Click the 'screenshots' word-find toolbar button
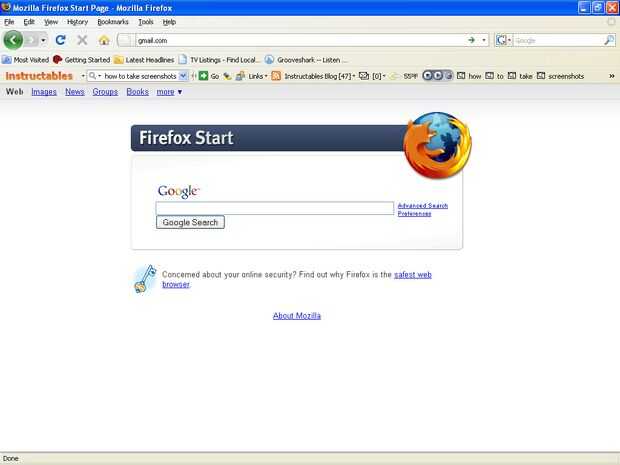 click(x=560, y=76)
